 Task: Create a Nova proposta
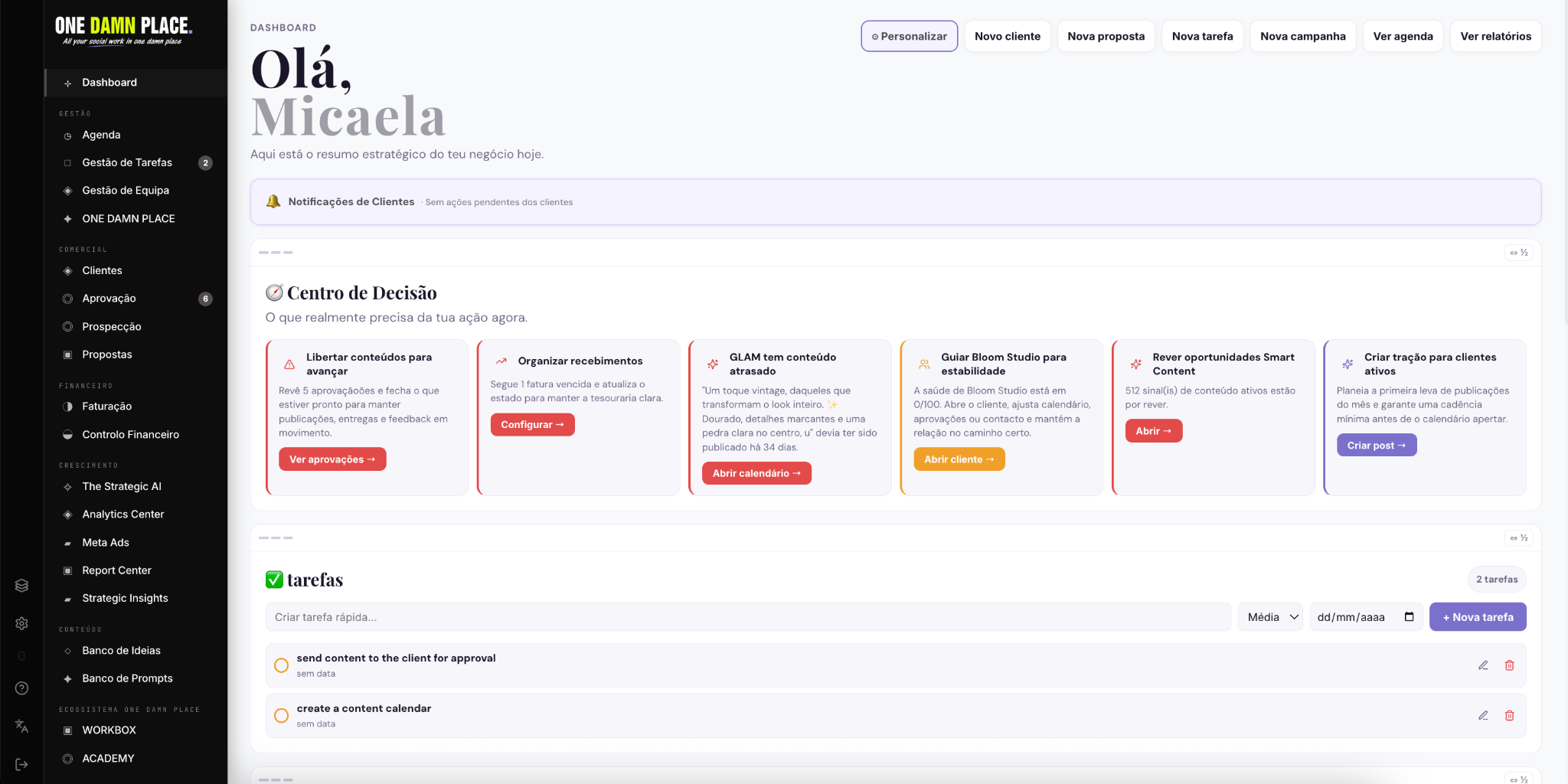(1106, 36)
